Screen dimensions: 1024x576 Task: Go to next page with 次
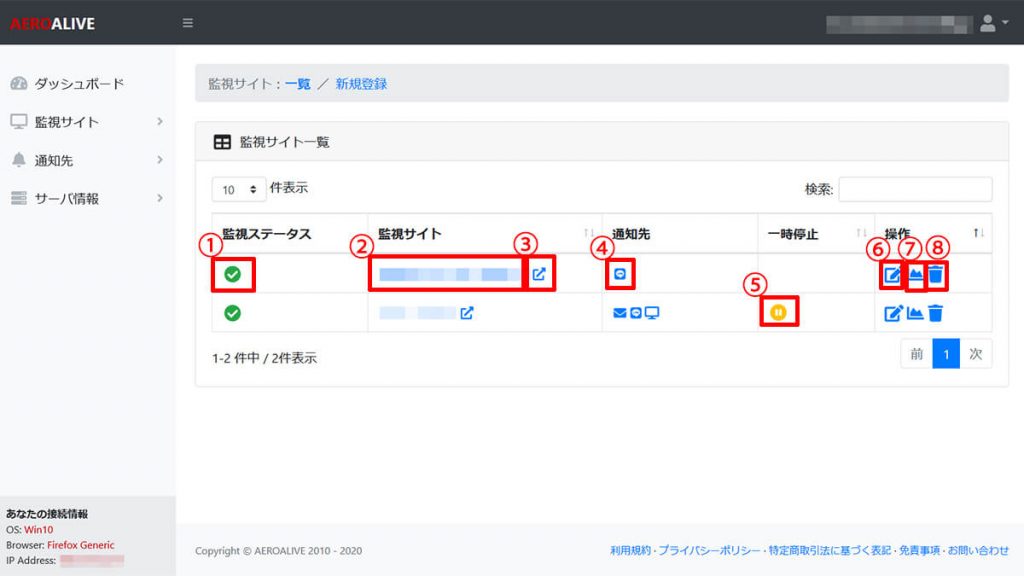click(x=976, y=354)
